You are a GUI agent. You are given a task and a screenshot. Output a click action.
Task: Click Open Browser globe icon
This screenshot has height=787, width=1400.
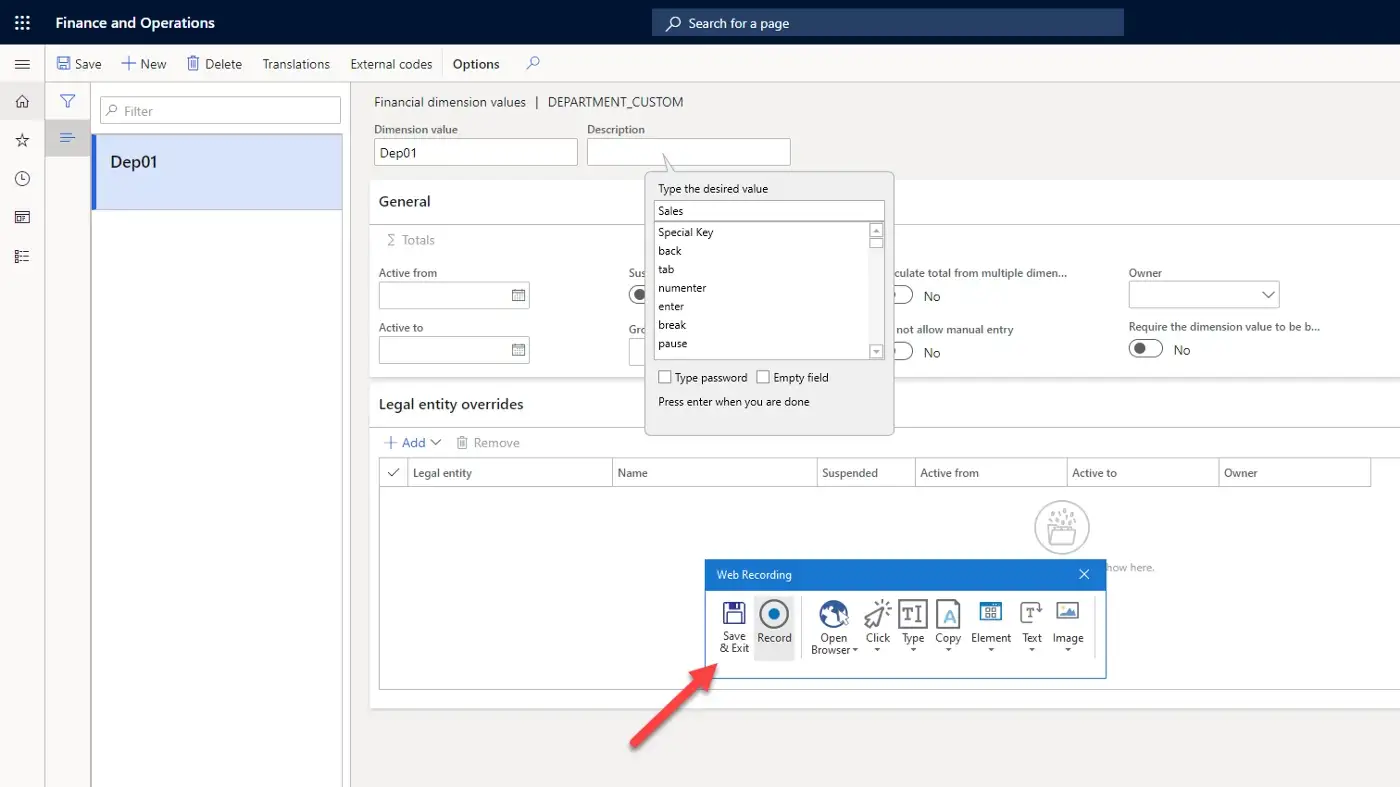pyautogui.click(x=833, y=614)
